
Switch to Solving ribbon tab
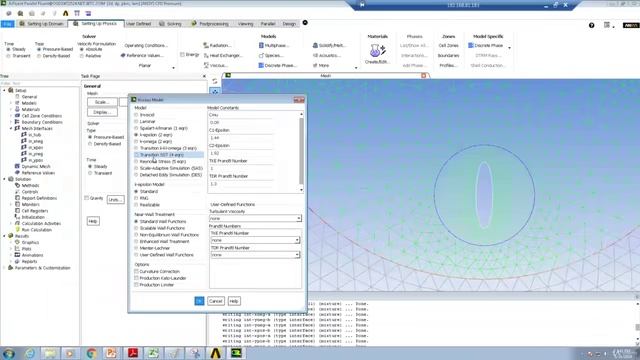[170, 24]
